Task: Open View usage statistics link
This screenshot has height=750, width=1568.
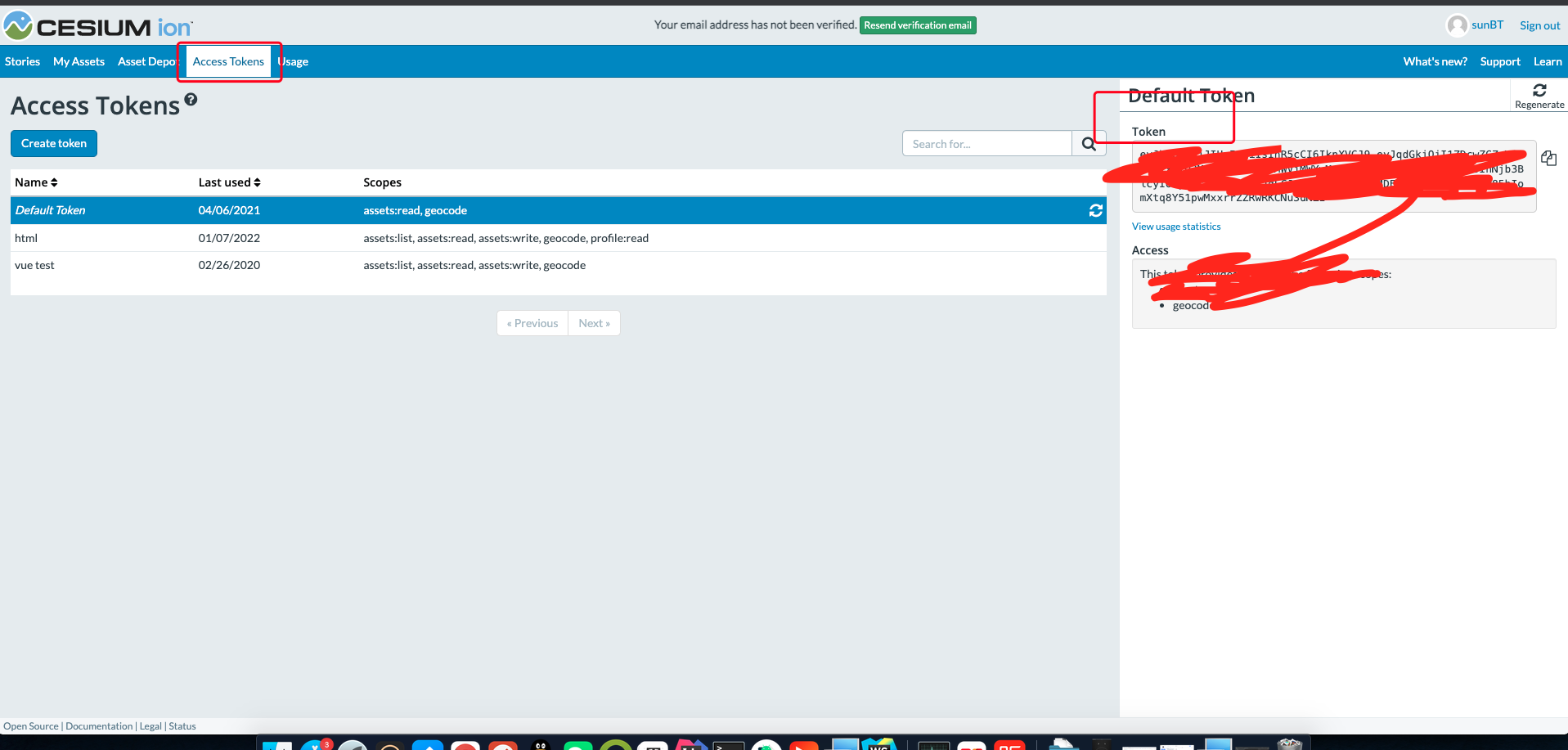Action: (x=1175, y=227)
